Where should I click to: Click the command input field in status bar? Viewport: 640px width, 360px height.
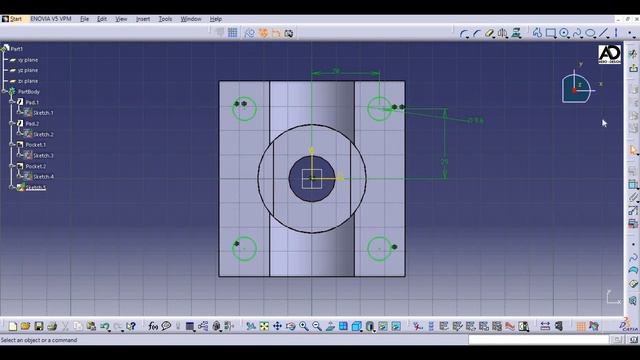(538, 340)
